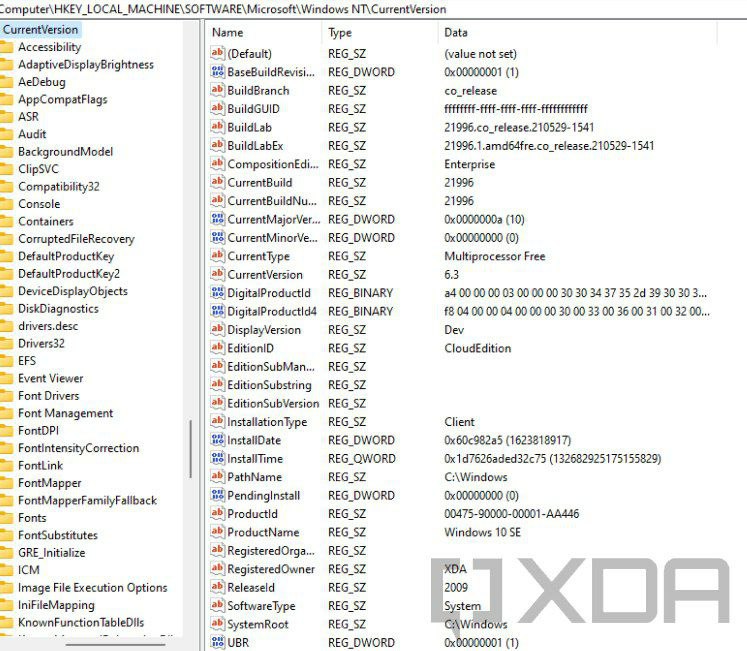Screen dimensions: 747x651
Task: Select the EditionID string icon
Action: [x=217, y=347]
